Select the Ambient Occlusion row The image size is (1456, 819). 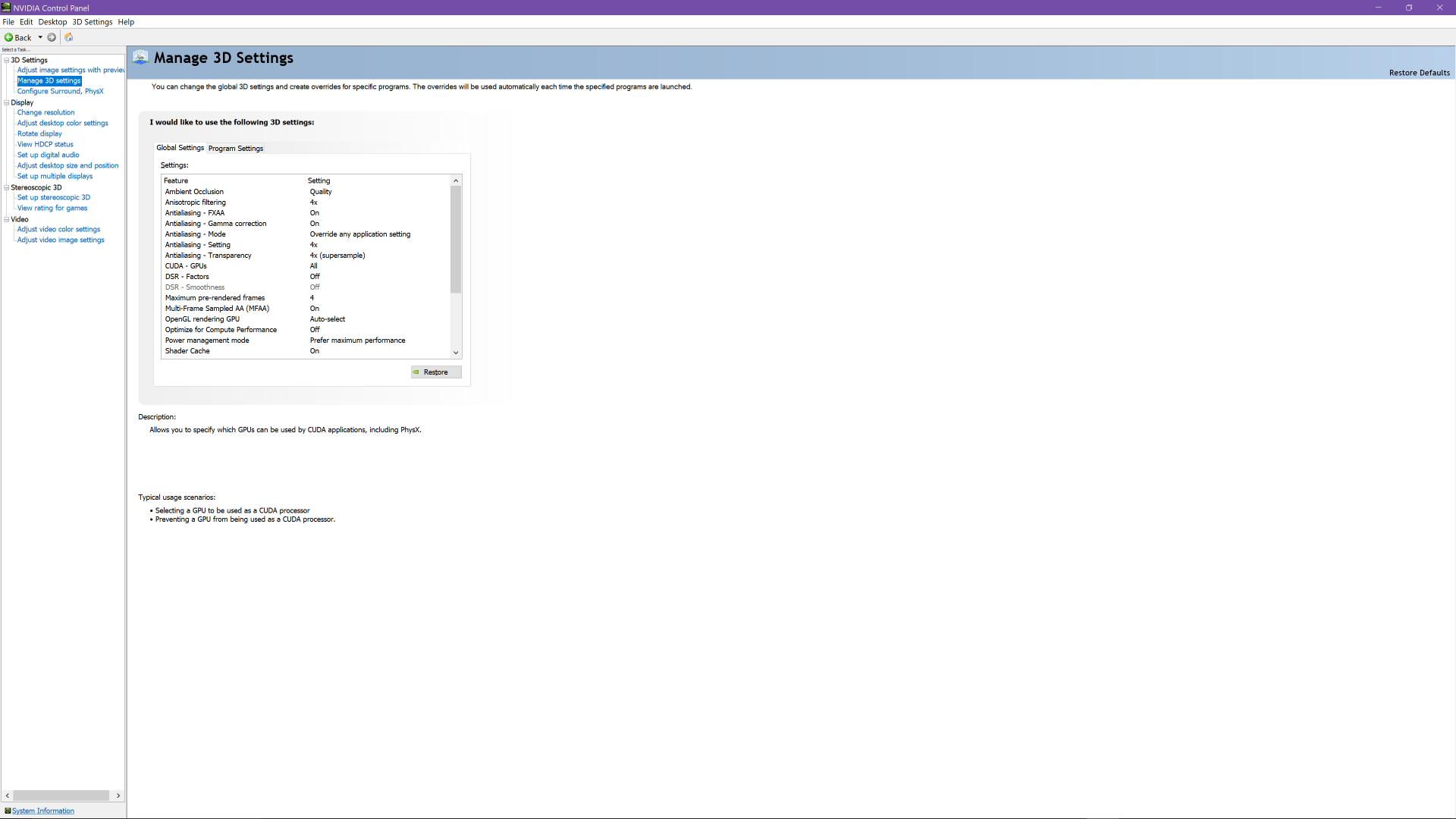pyautogui.click(x=306, y=192)
